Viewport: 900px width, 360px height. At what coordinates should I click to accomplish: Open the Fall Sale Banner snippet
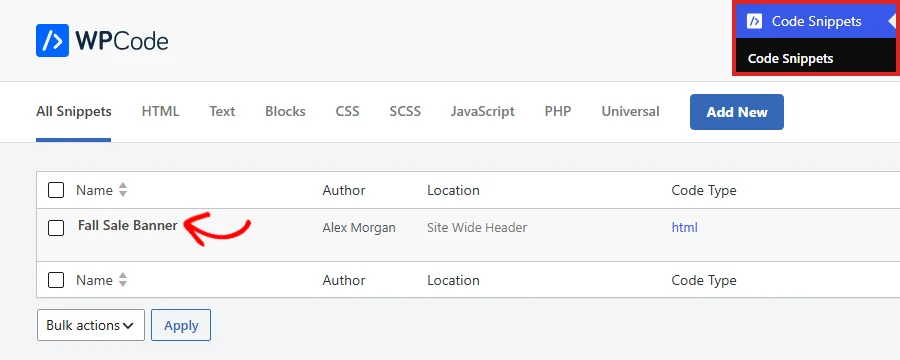click(127, 225)
